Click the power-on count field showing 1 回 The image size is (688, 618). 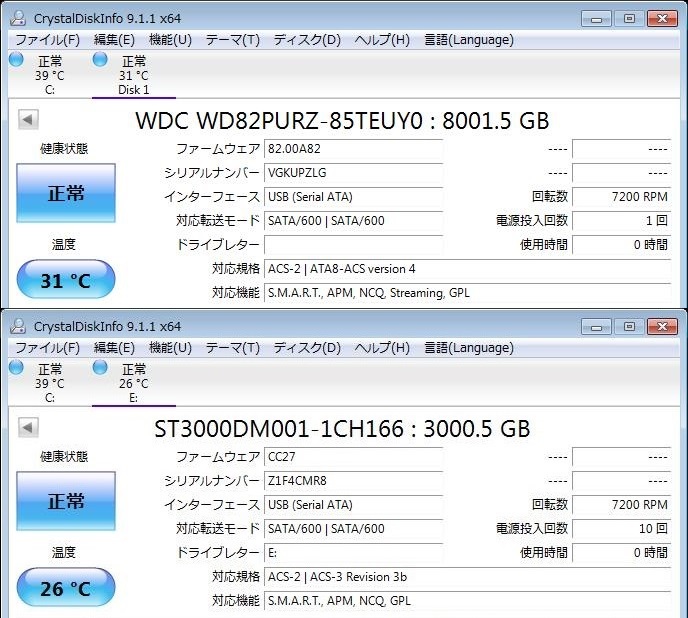pyautogui.click(x=622, y=220)
